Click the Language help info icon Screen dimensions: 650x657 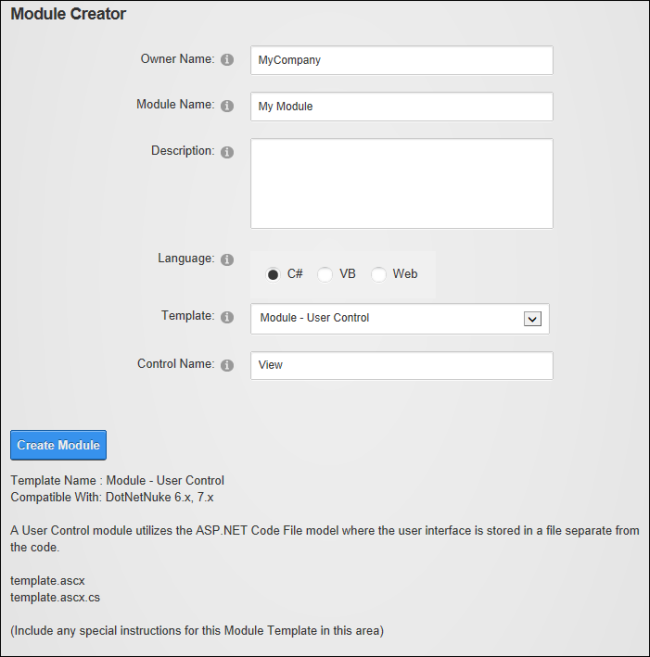click(227, 260)
